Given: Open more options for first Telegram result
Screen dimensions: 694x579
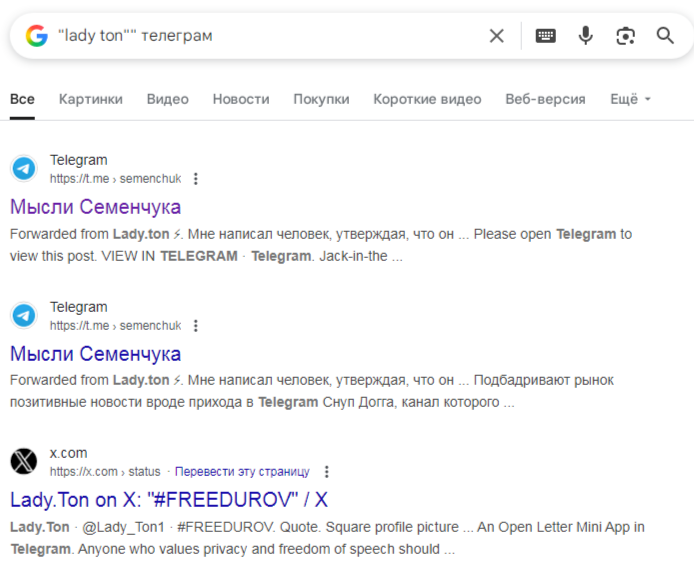Looking at the screenshot, I should click(196, 179).
